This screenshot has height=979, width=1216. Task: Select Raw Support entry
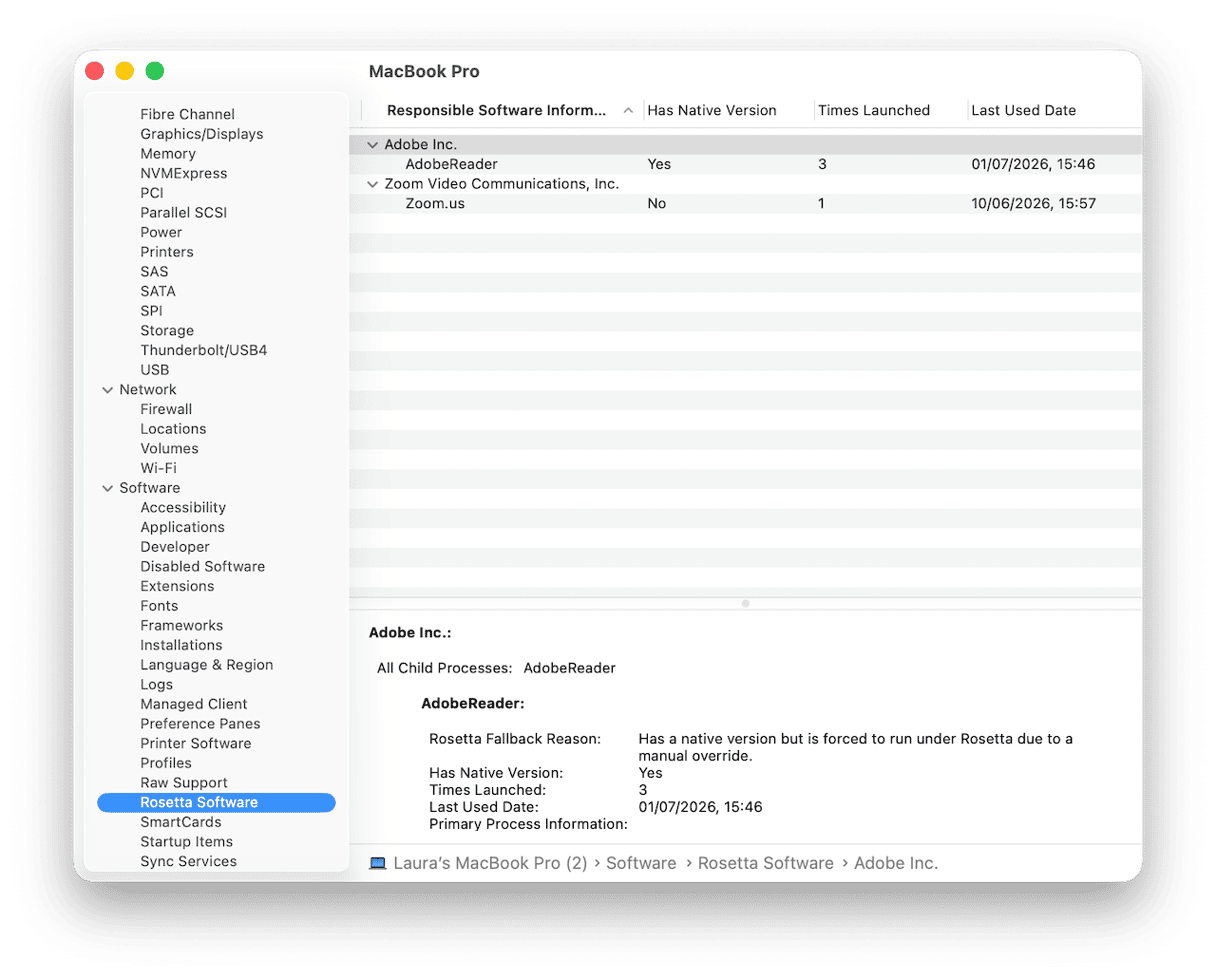pos(184,783)
